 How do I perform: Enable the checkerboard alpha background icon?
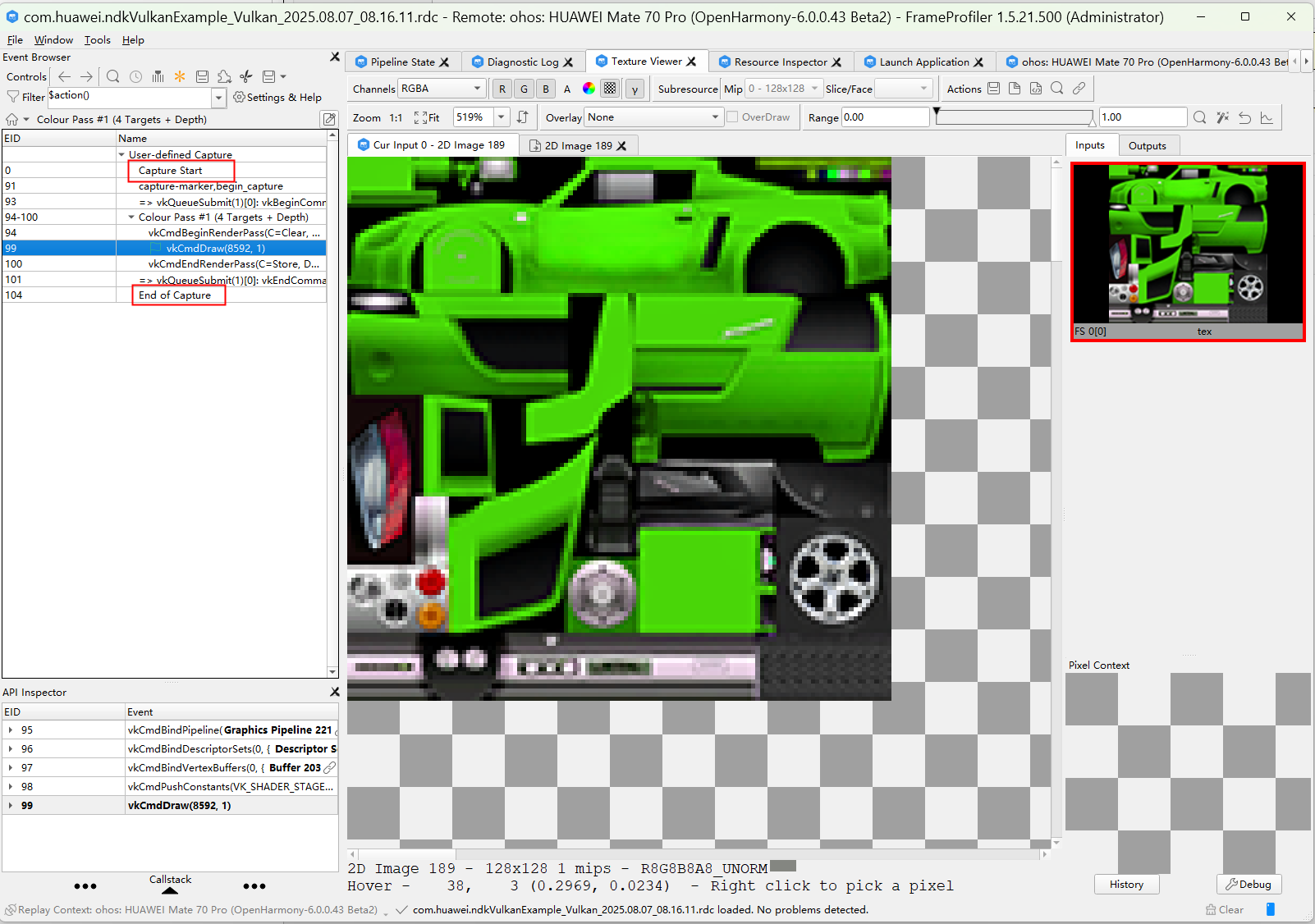[x=611, y=88]
